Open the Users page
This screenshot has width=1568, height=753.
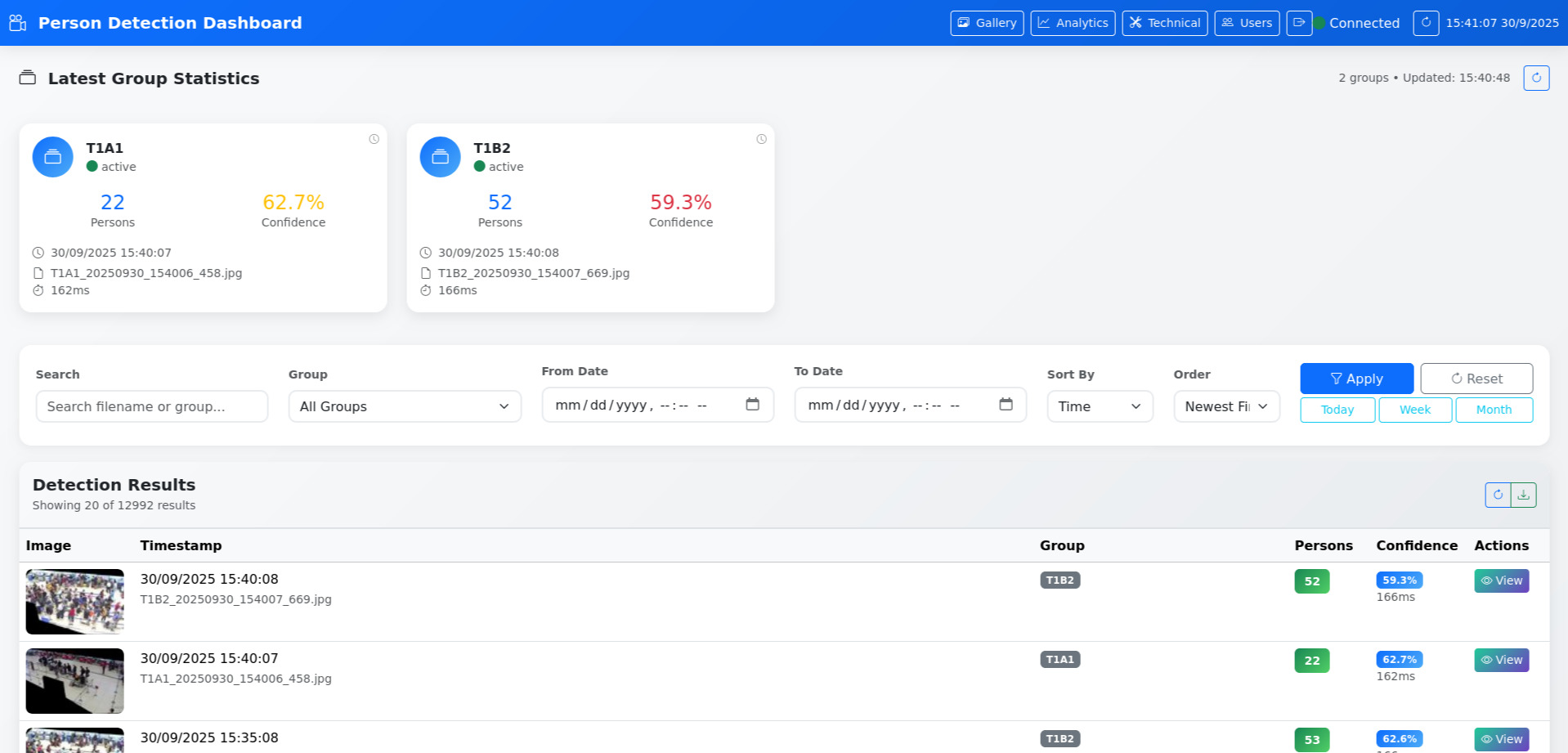click(x=1247, y=23)
